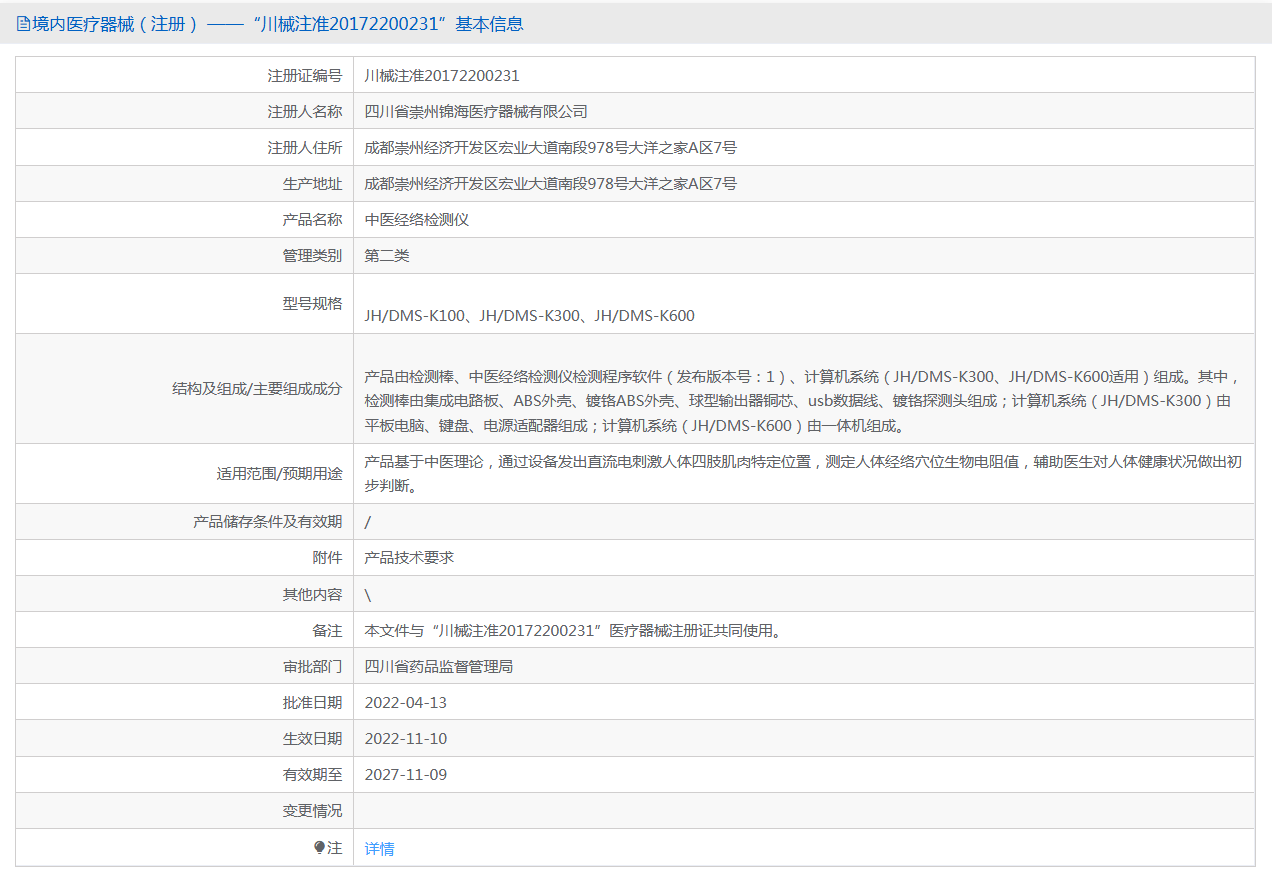Select registration number value 川械注准20172200231
This screenshot has height=872, width=1272.
click(x=442, y=75)
